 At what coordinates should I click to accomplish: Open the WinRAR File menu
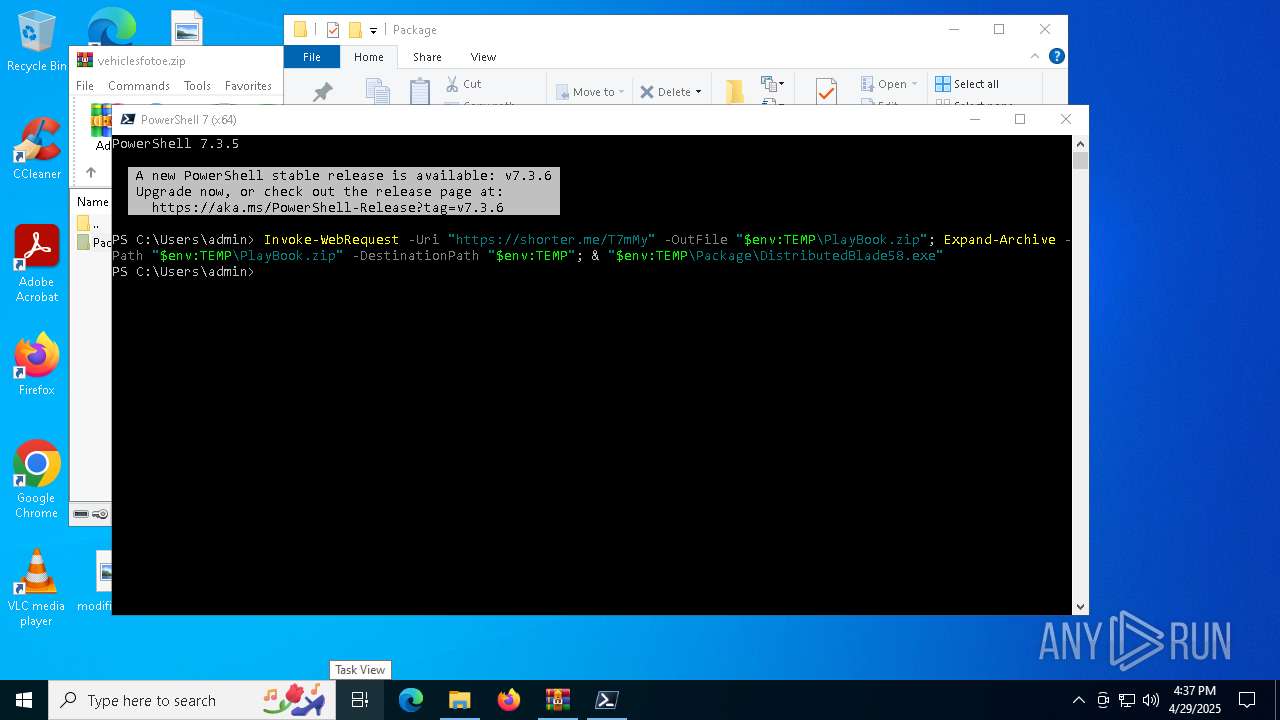point(85,86)
